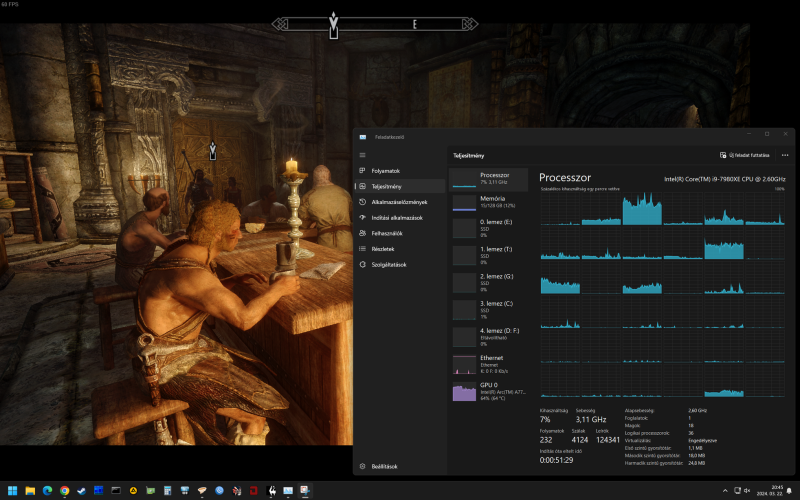The width and height of the screenshot is (800, 500).
Task: Click the 124341 Leírók count
Action: [x=608, y=440]
